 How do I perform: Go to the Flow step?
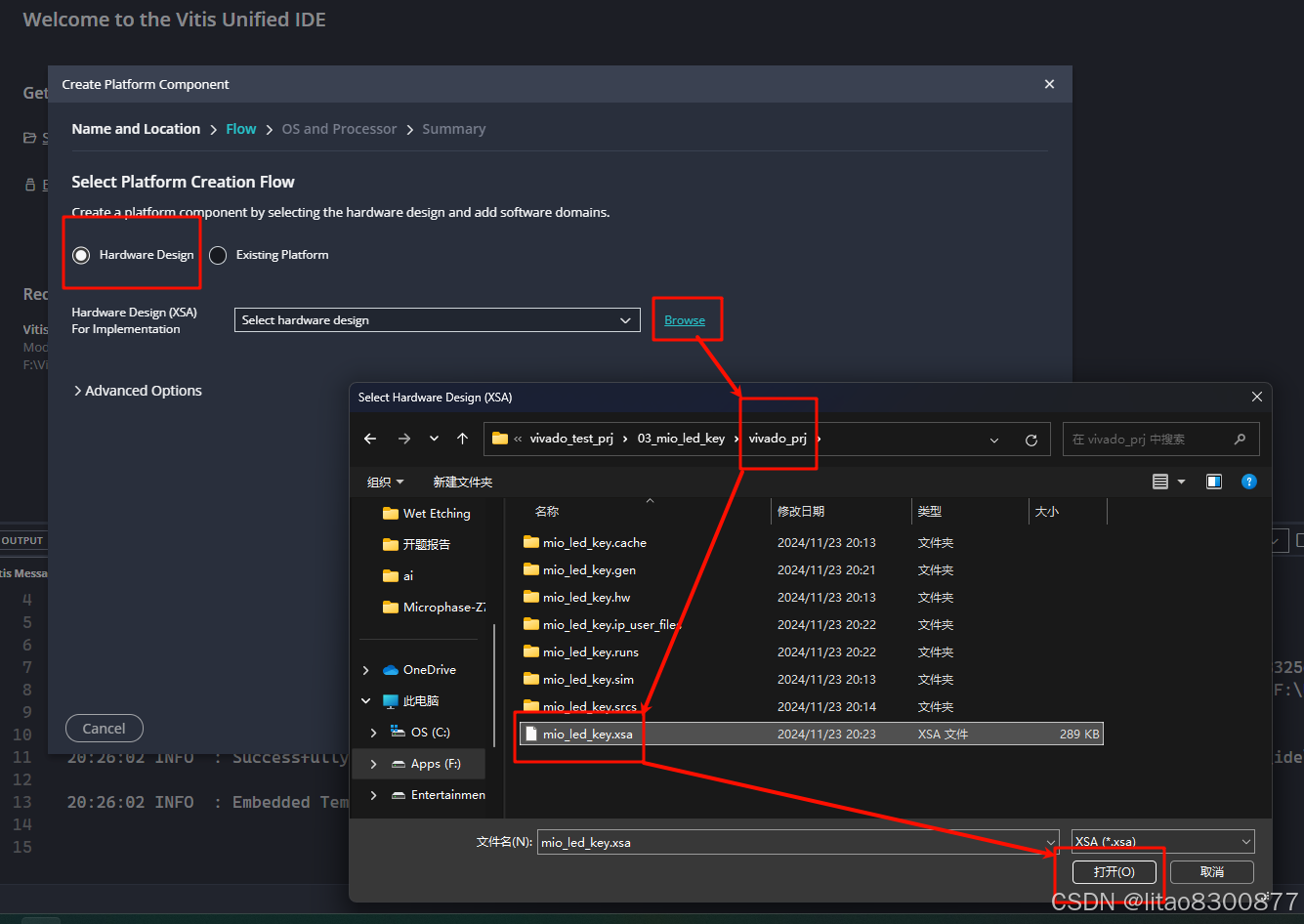click(x=240, y=129)
